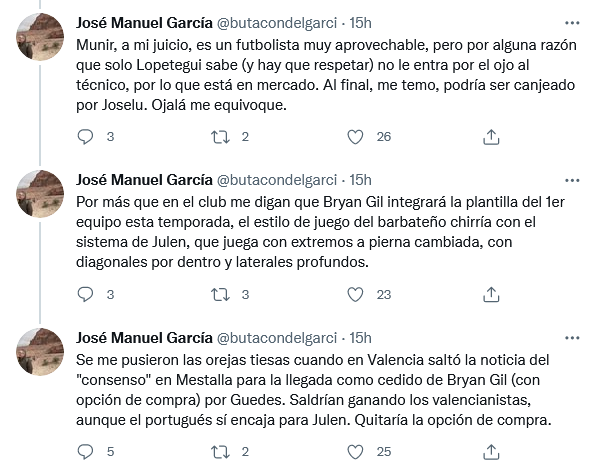Open more options on the Bryan Gil tweet
Viewport: 598px width, 466px height.
coord(572,180)
